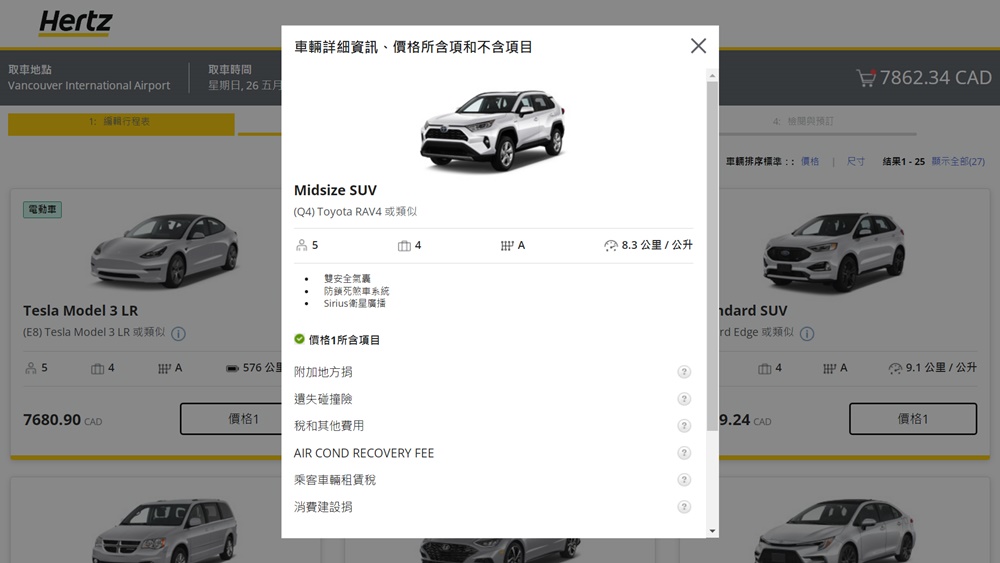Click the 遺失碰撞險 item text

tap(323, 399)
